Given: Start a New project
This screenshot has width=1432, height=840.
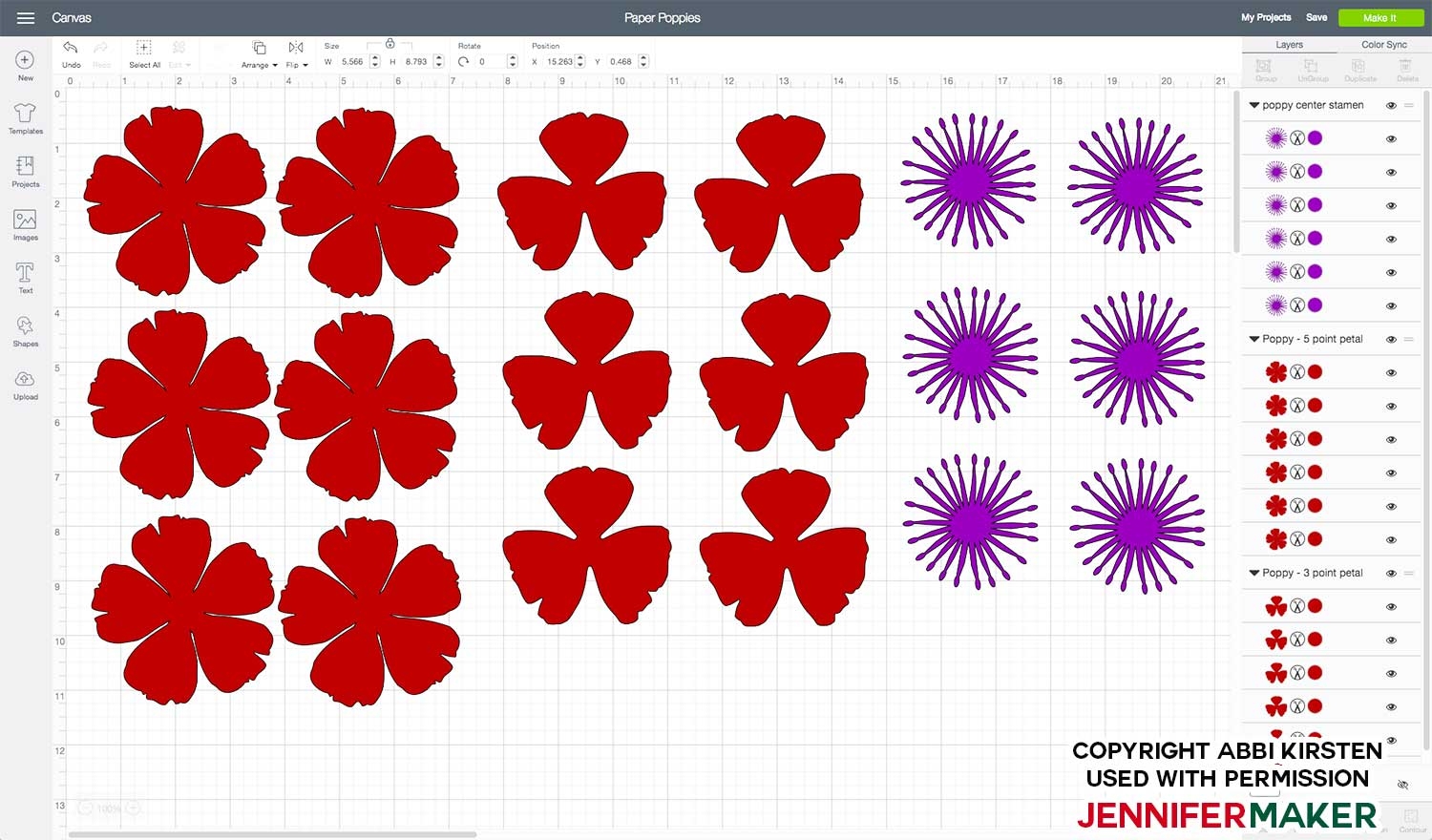Looking at the screenshot, I should tap(25, 64).
